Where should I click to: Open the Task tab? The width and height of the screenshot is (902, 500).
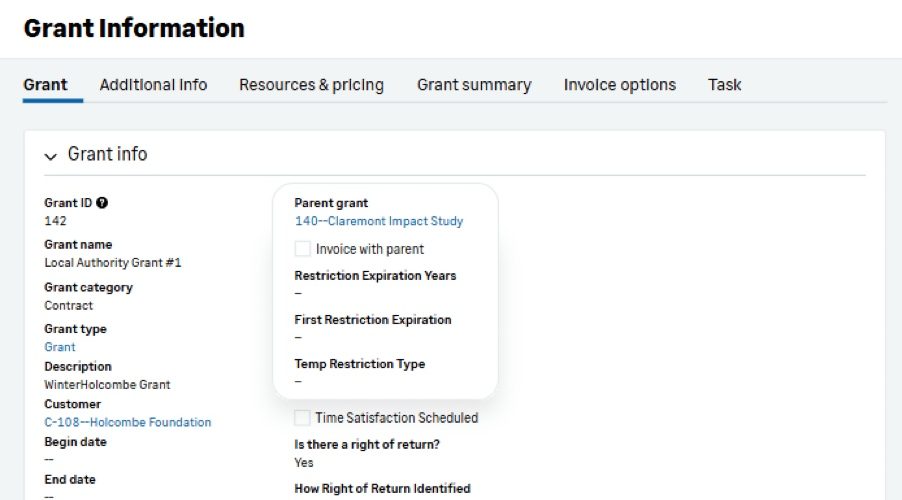[x=724, y=85]
